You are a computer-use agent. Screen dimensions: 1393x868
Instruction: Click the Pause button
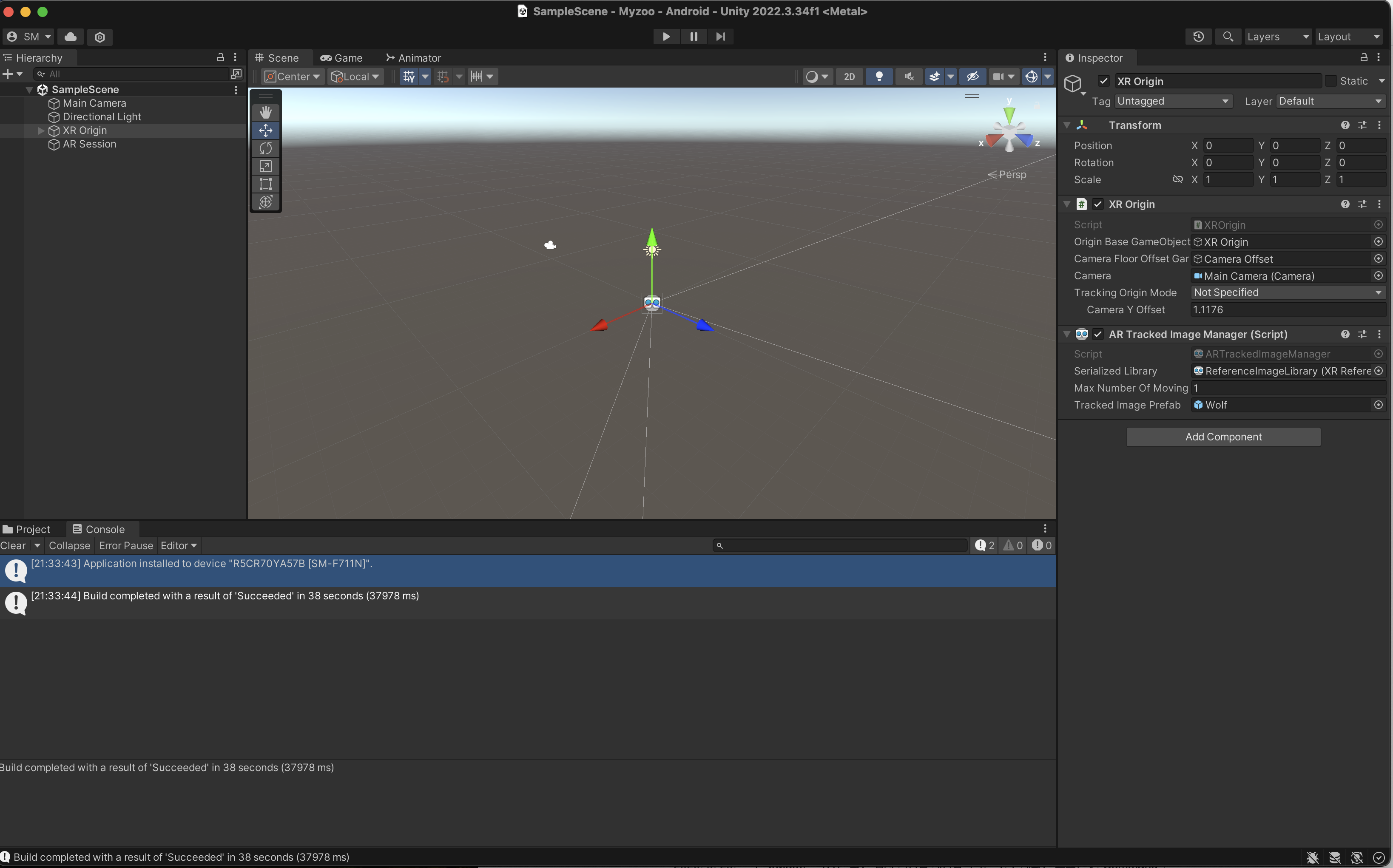point(694,37)
